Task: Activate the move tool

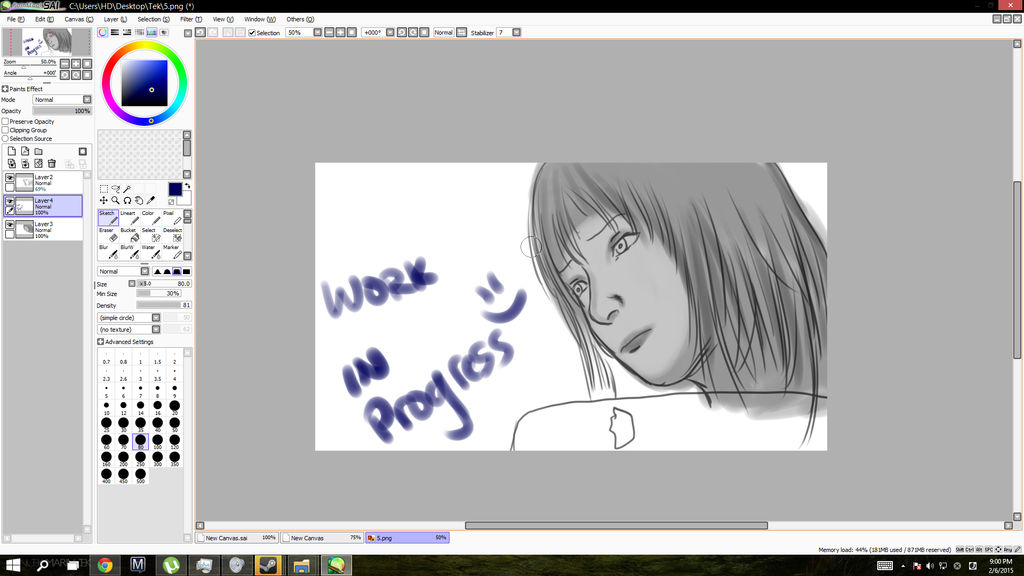Action: click(104, 200)
